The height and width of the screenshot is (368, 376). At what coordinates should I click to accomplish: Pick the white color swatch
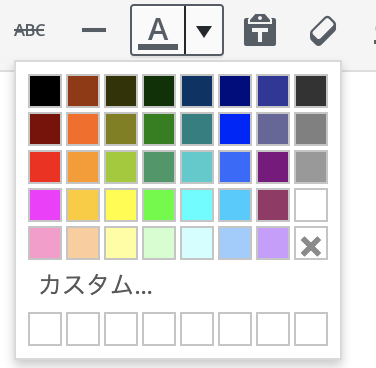pyautogui.click(x=311, y=205)
